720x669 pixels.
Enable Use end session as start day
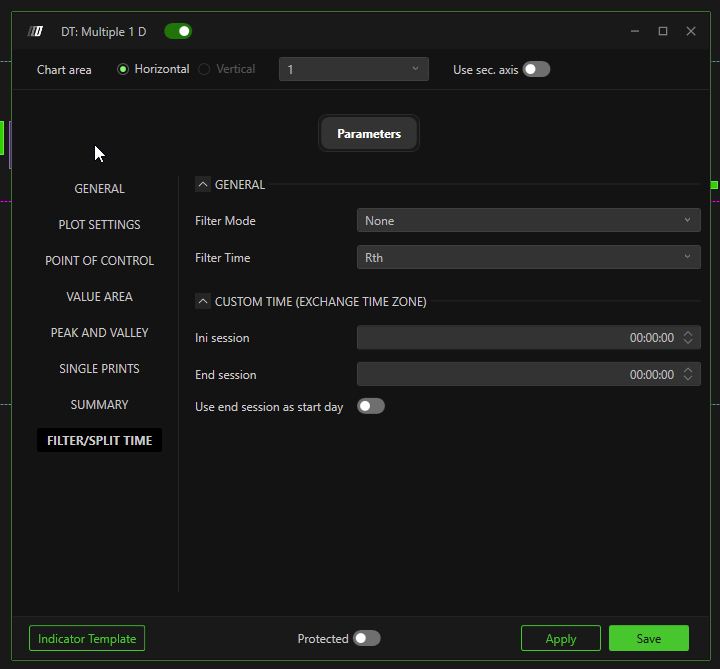click(371, 406)
